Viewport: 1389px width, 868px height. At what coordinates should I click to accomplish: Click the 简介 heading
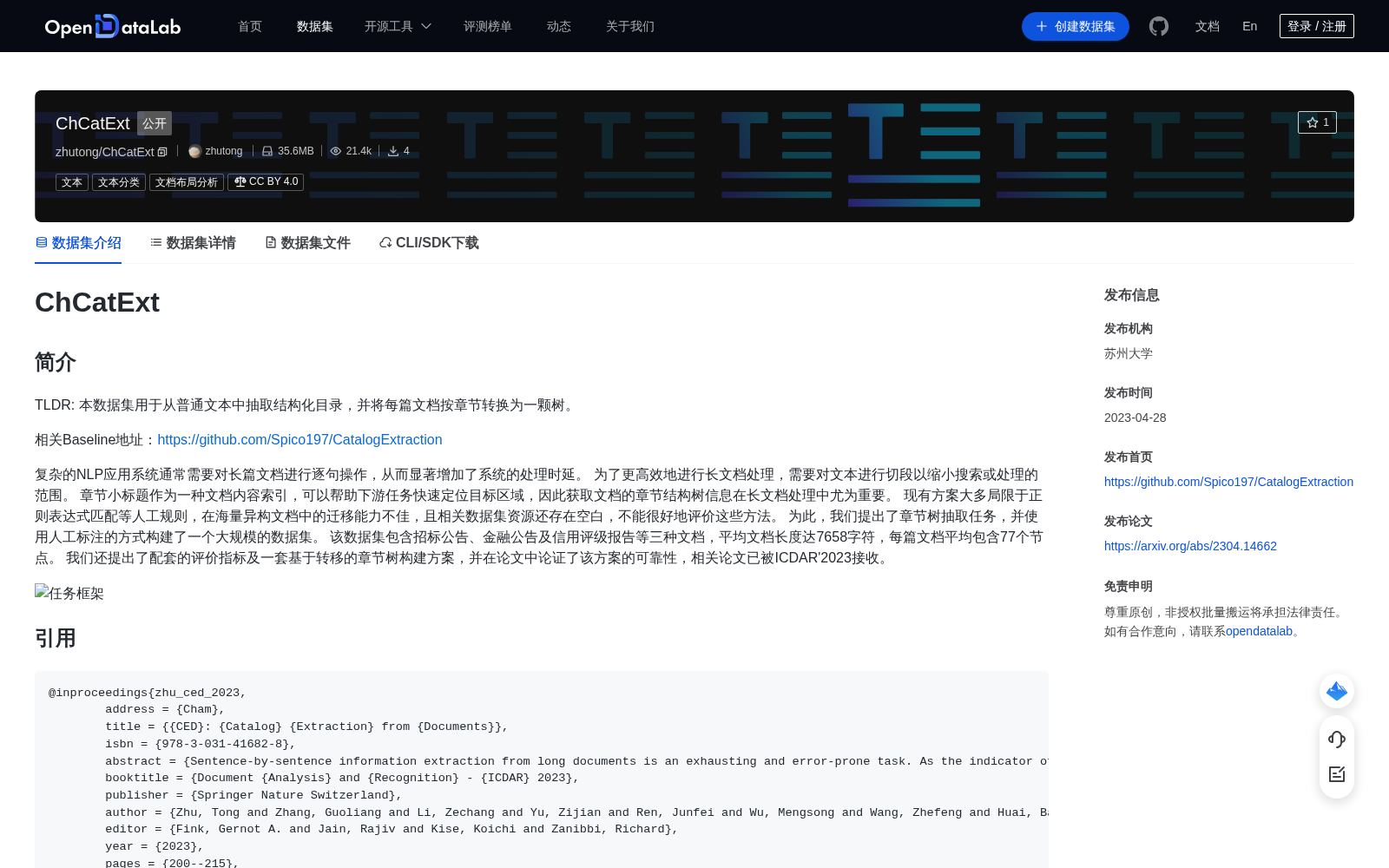(x=56, y=362)
